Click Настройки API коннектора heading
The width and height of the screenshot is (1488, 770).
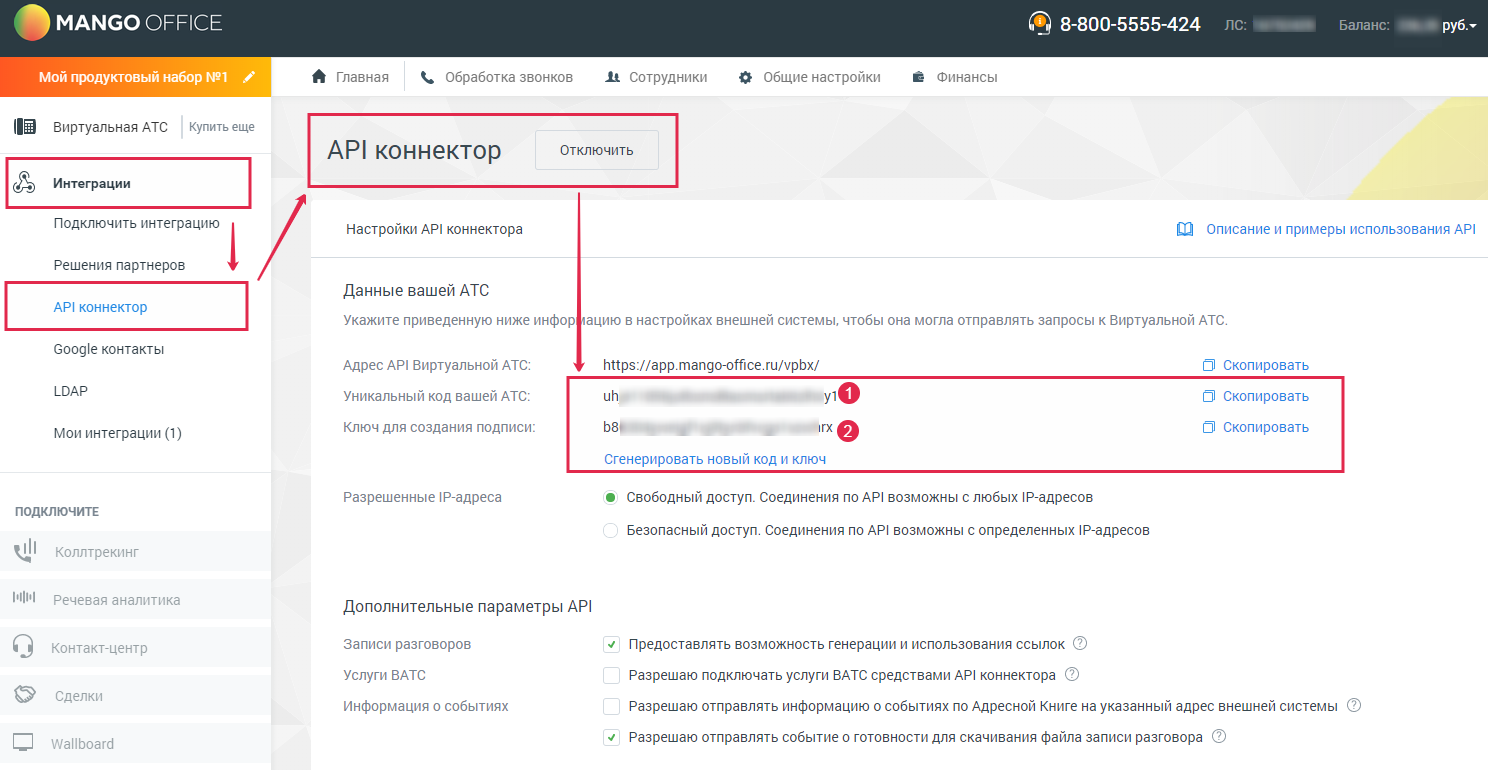(434, 229)
